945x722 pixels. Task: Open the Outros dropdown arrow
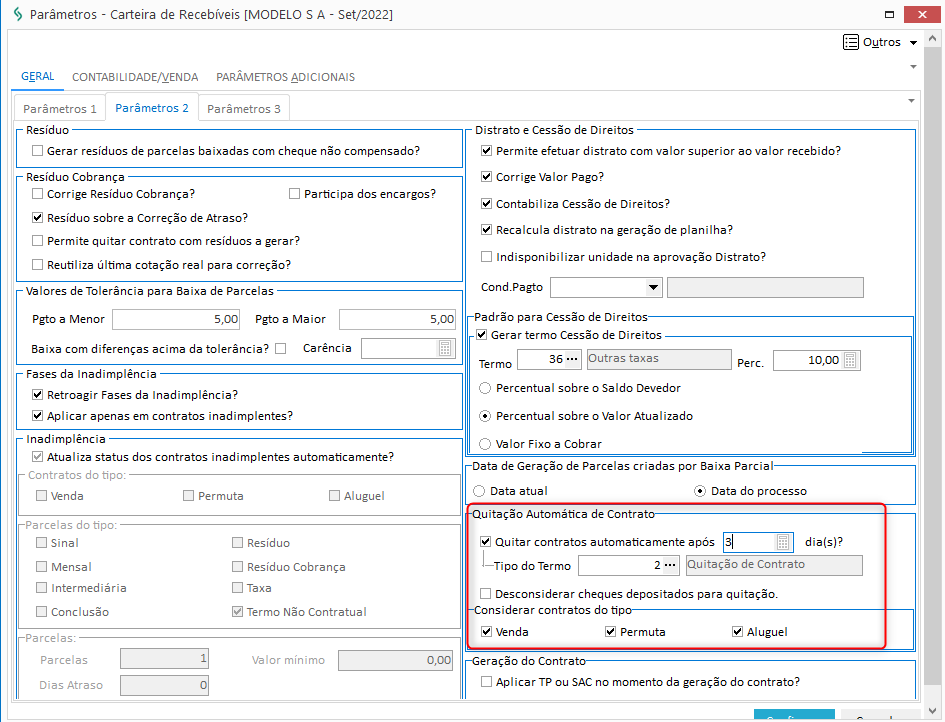[x=914, y=43]
